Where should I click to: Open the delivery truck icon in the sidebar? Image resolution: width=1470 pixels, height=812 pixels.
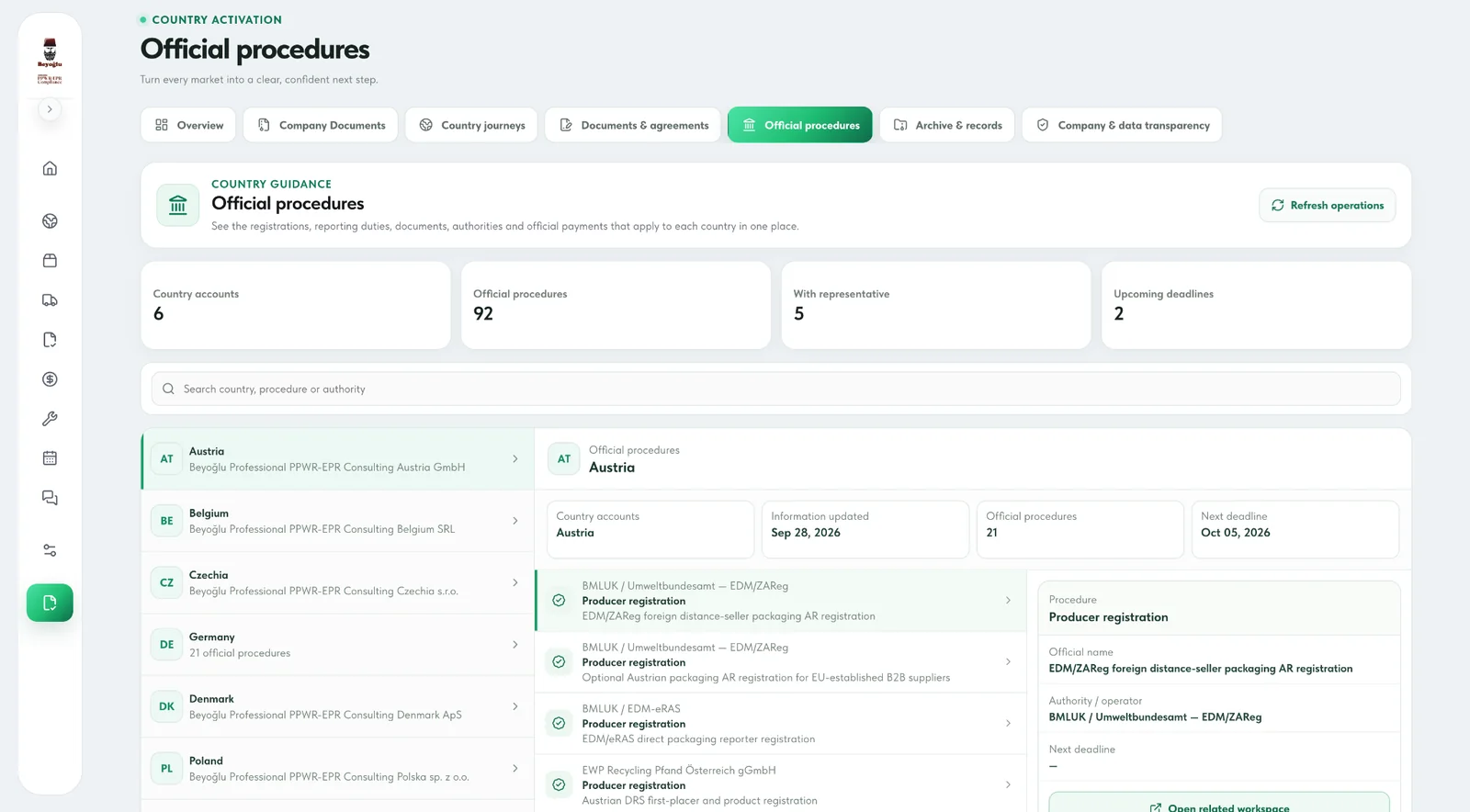(x=50, y=300)
